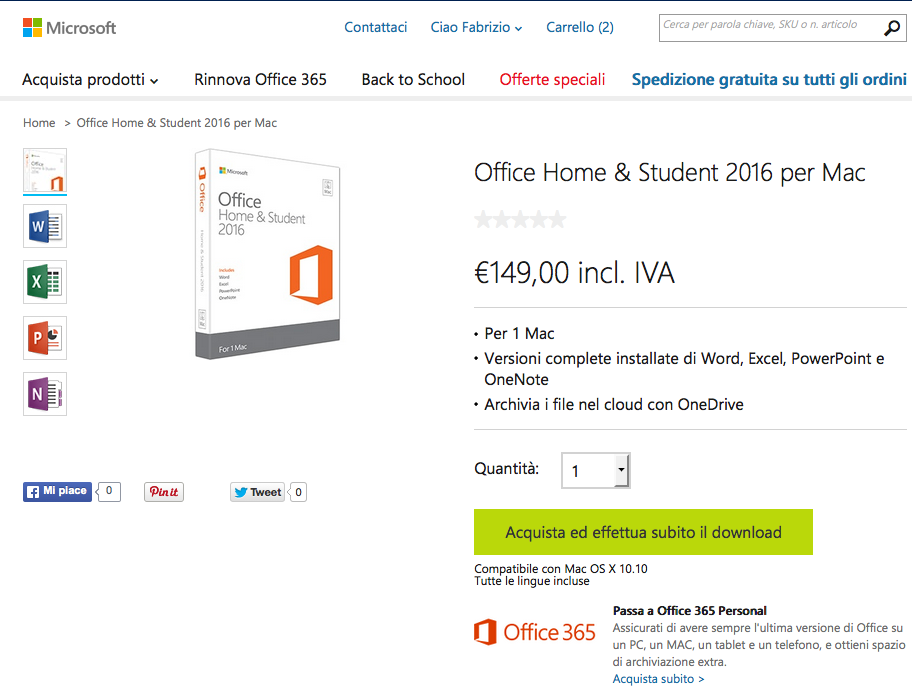
Task: Click the Office 365 logo
Action: point(534,632)
